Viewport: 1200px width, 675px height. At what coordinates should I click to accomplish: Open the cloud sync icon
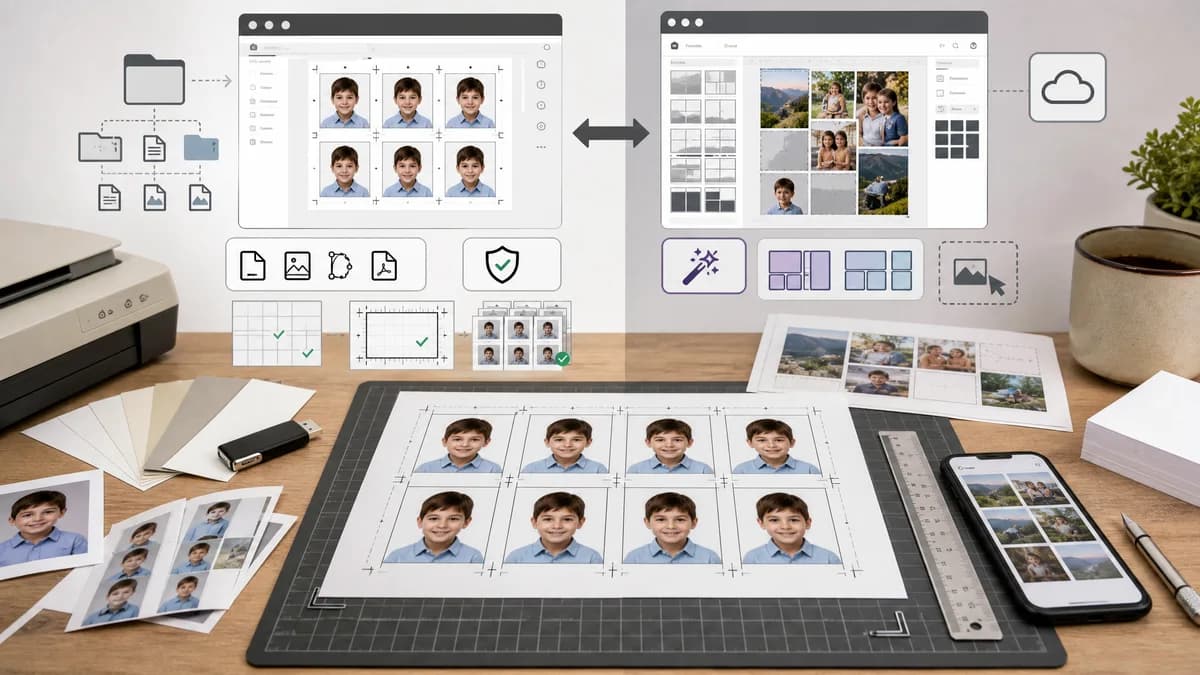click(1067, 88)
